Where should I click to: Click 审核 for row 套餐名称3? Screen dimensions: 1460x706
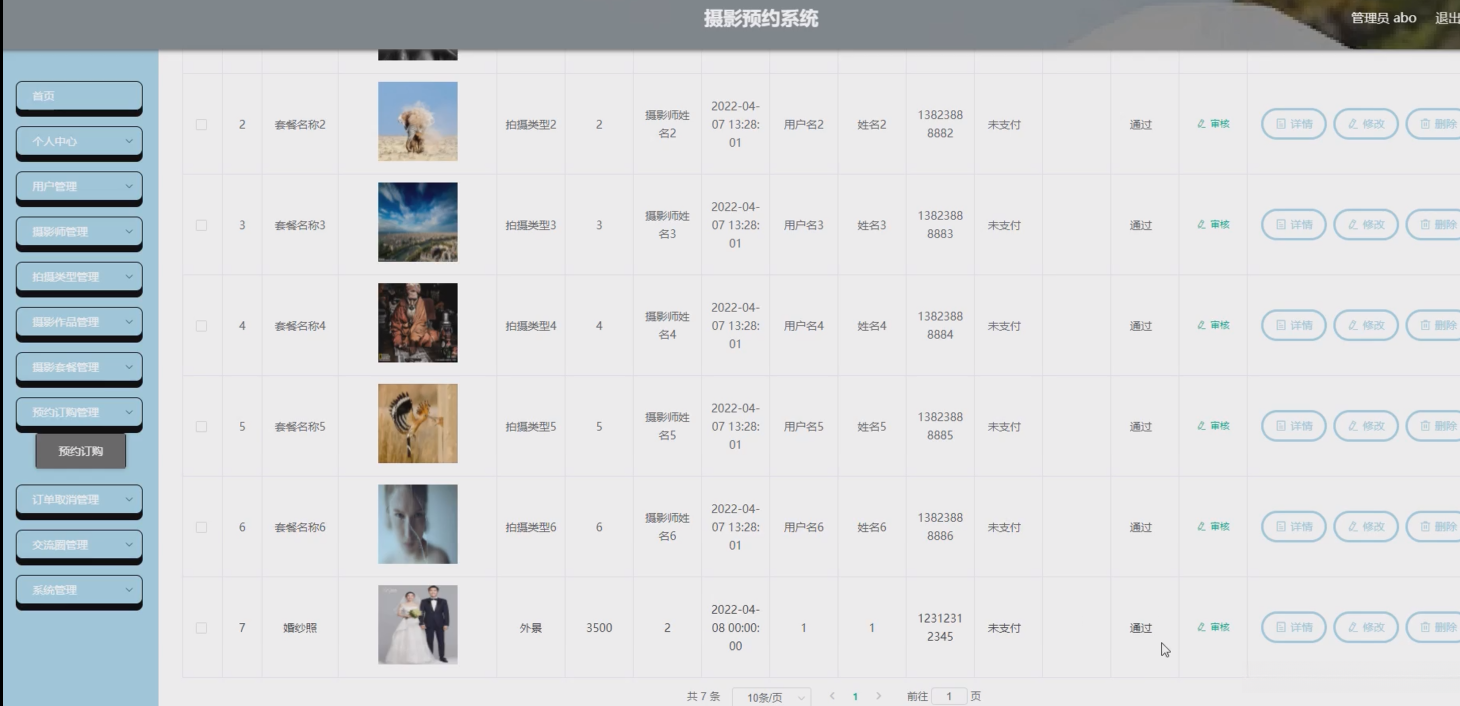[x=1213, y=225]
